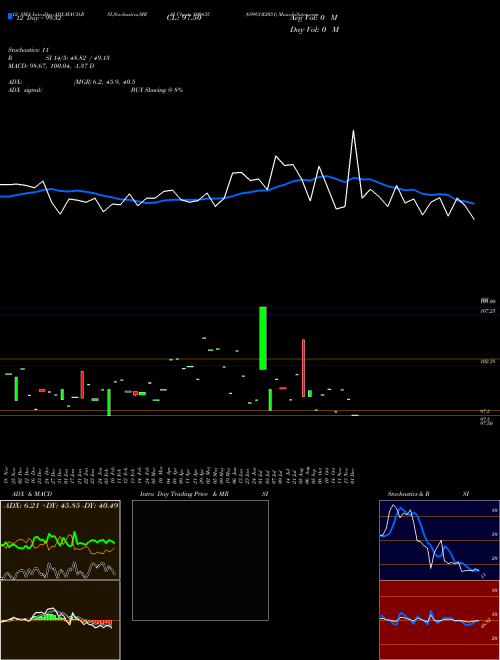Click the 'Intra Day Trading Price & MR' title
The height and width of the screenshot is (660, 500).
[x=184, y=494]
